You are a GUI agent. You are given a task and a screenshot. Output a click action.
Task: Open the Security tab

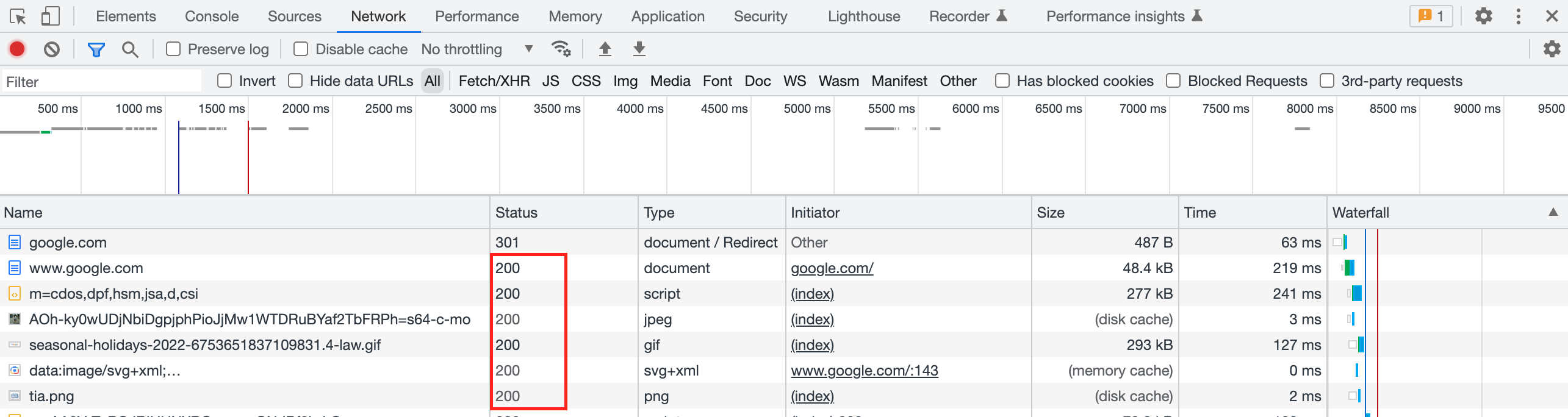761,16
